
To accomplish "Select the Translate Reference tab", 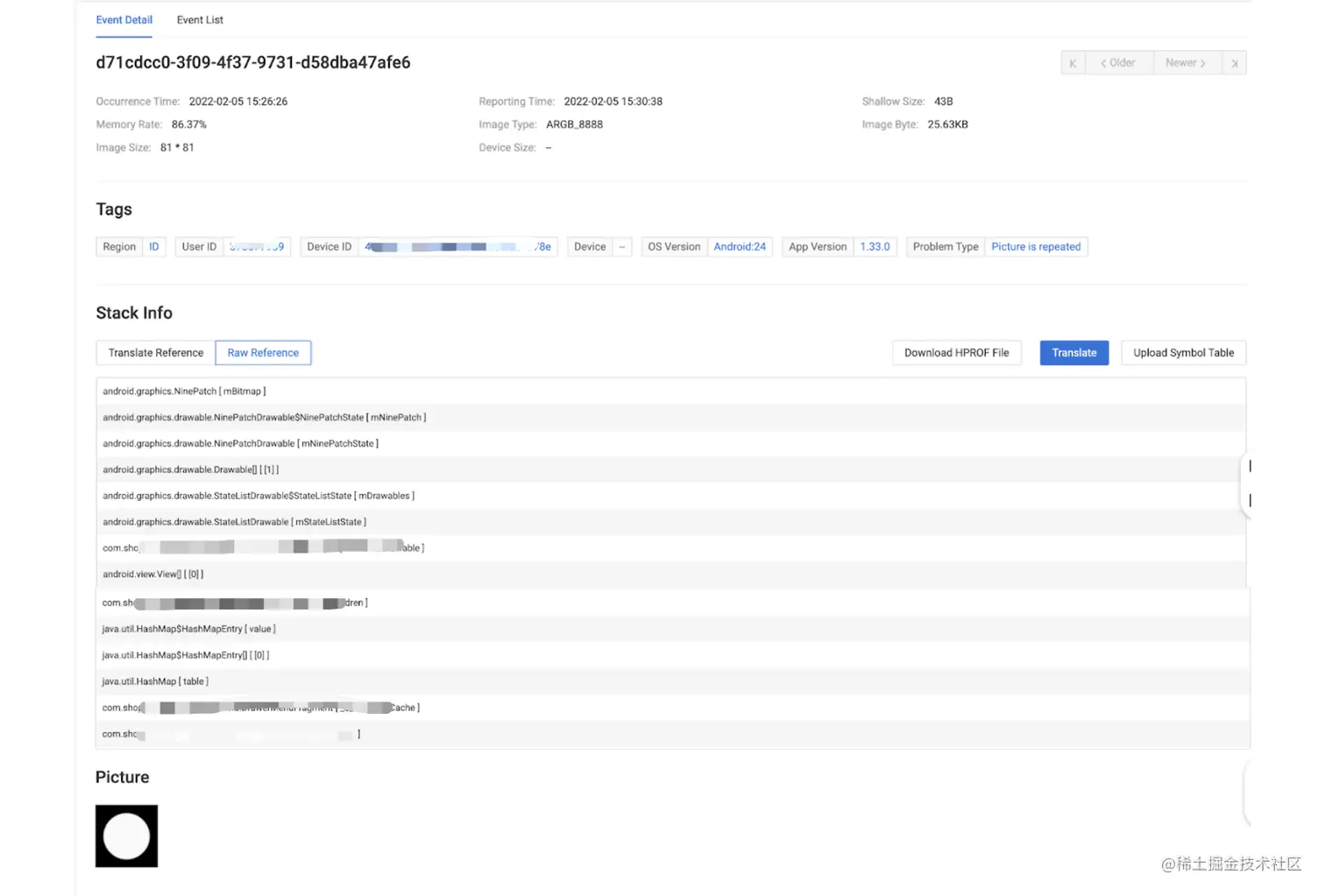I will [x=156, y=353].
